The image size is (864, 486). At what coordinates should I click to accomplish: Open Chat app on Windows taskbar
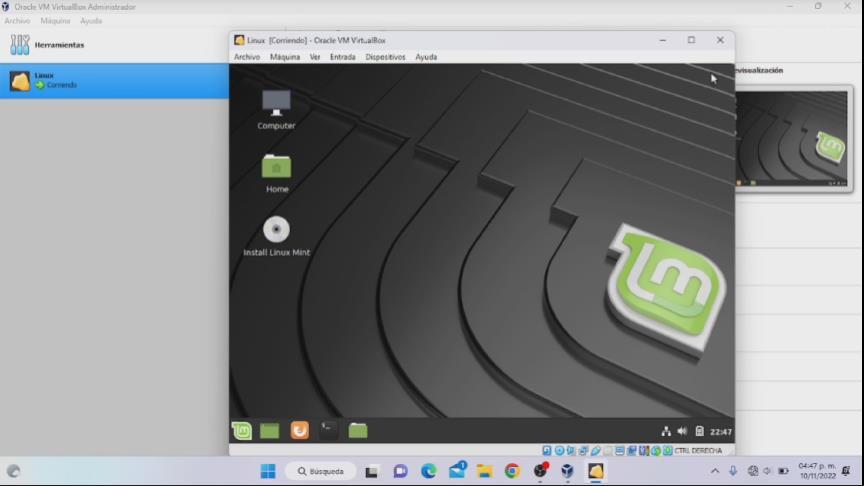pos(401,471)
